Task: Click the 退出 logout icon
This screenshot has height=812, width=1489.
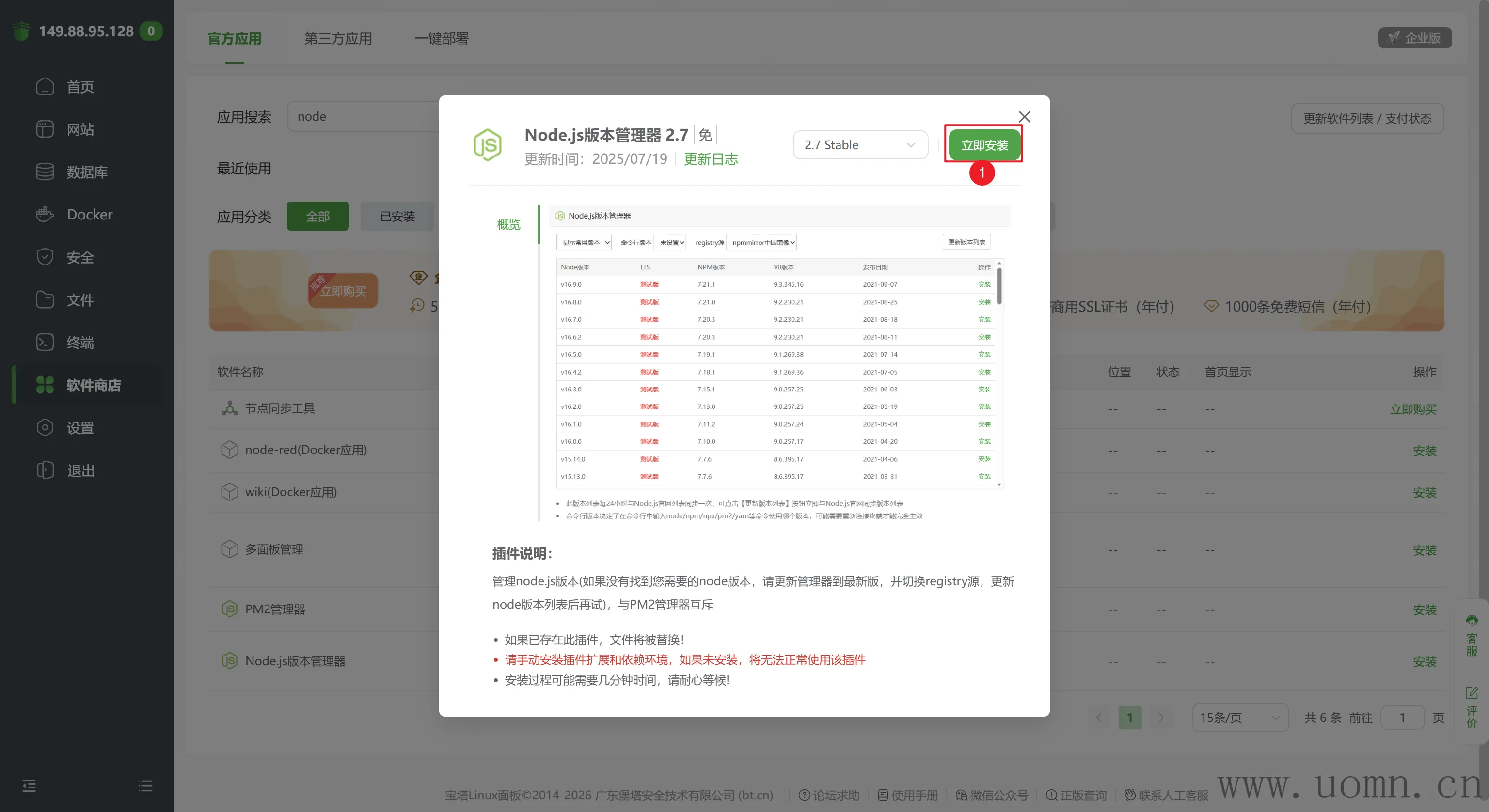Action: [x=45, y=470]
